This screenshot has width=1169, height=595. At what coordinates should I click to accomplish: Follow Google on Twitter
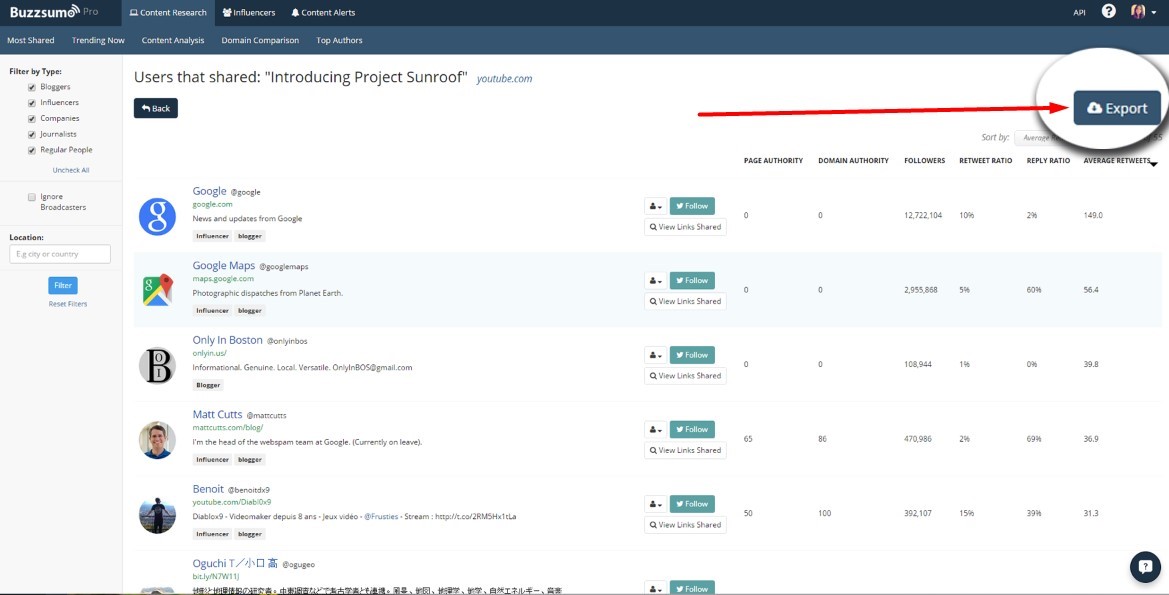[692, 207]
